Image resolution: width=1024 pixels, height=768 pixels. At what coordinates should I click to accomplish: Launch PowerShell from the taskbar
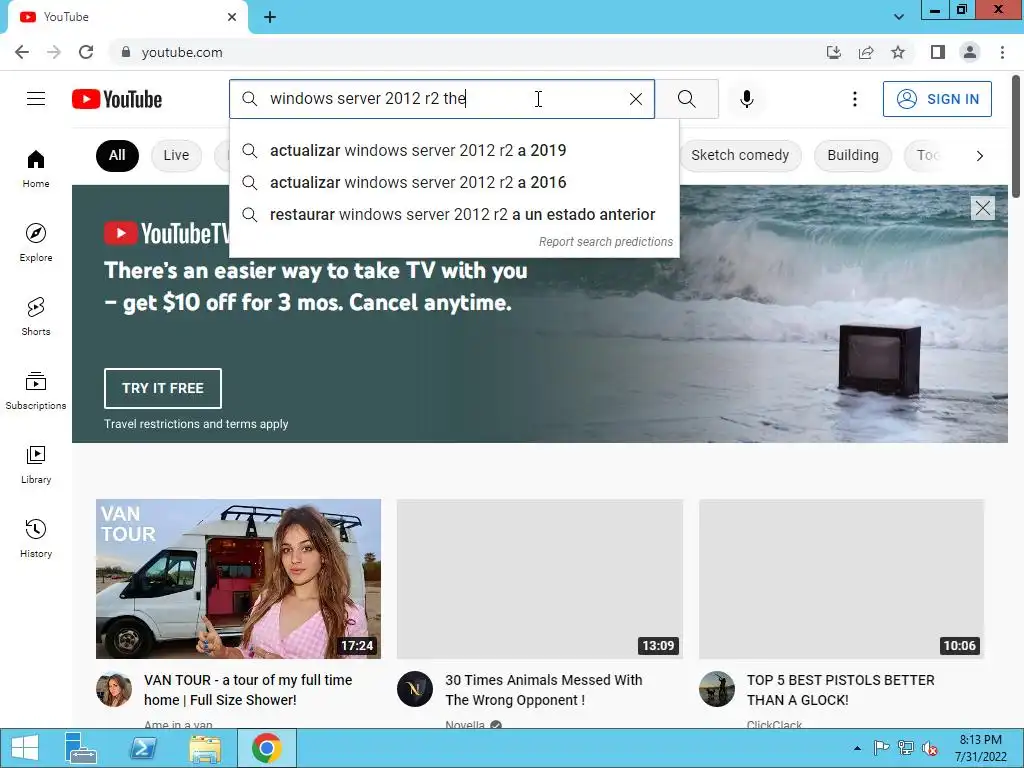[142, 748]
